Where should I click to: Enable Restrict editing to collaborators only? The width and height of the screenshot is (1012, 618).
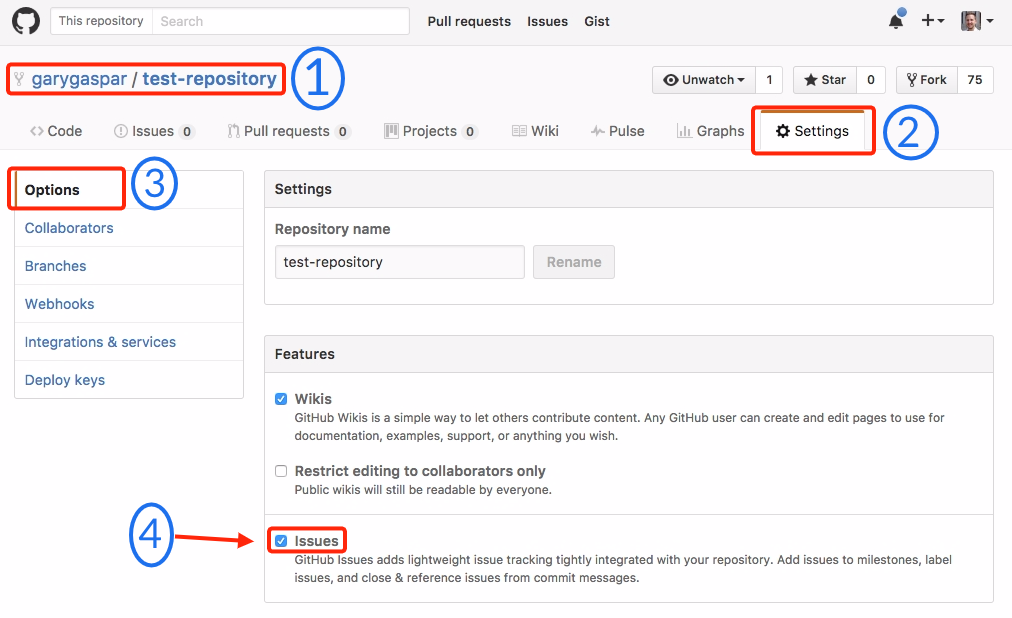[x=281, y=471]
